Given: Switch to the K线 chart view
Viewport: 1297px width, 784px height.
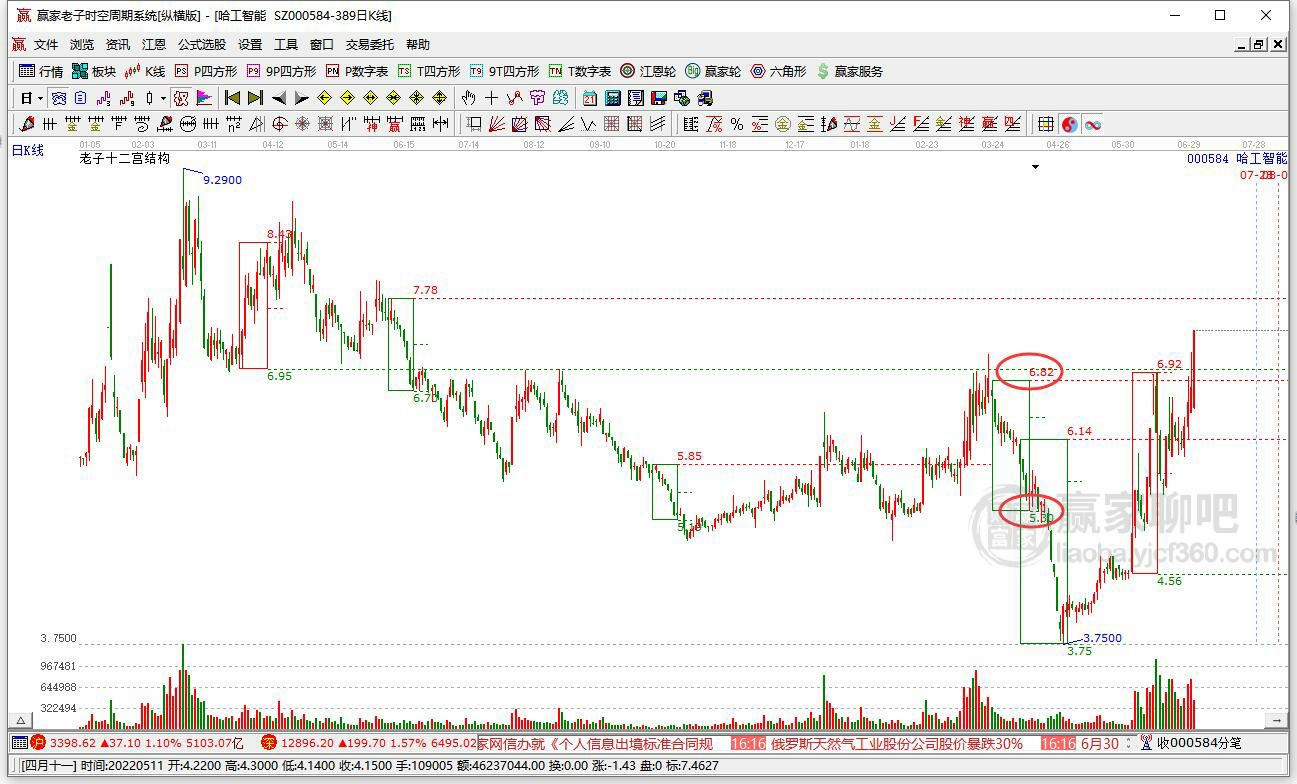Looking at the screenshot, I should [145, 71].
